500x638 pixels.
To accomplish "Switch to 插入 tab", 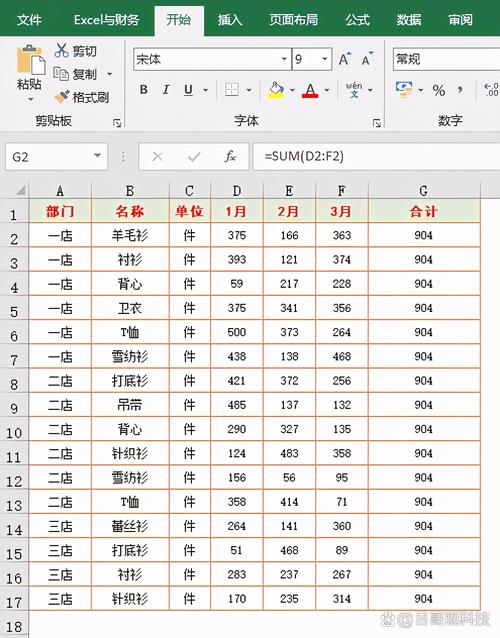I will pyautogui.click(x=230, y=19).
